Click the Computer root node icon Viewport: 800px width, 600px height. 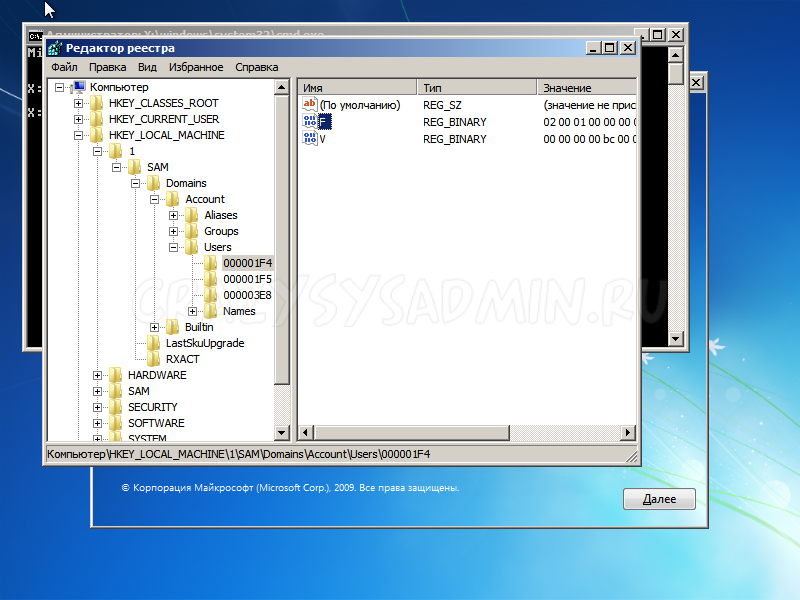pos(78,87)
